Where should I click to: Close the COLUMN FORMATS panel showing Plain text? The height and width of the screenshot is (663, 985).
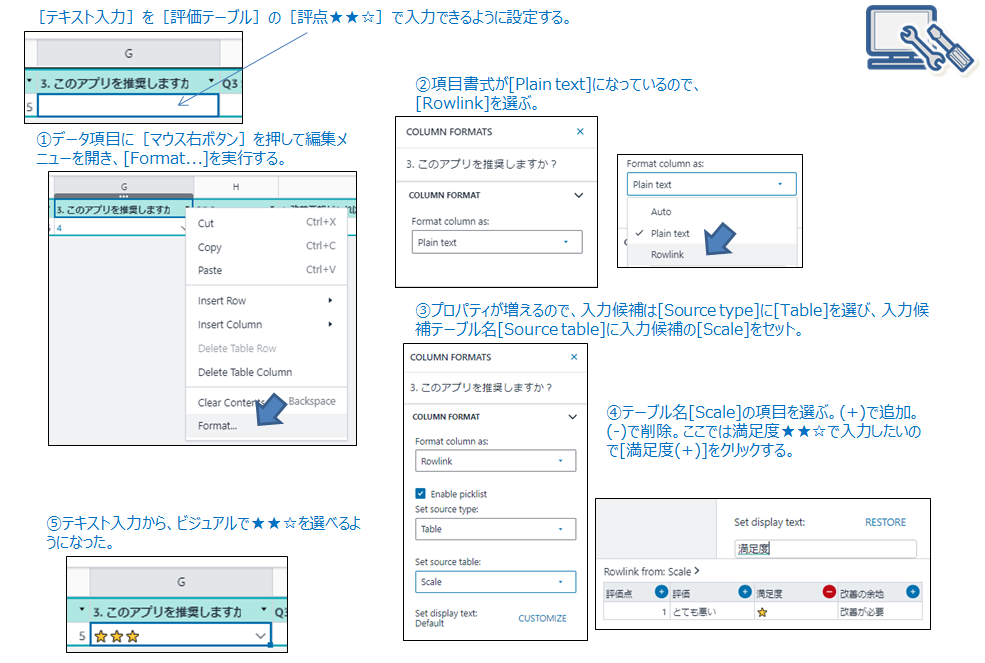coord(580,131)
